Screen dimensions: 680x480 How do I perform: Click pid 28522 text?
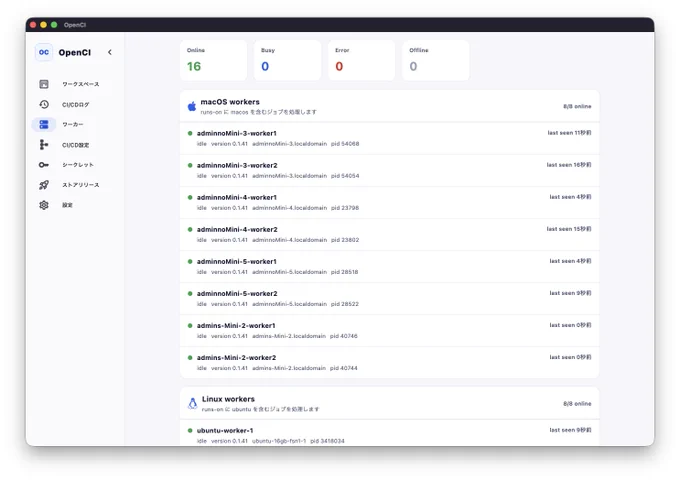coord(345,304)
